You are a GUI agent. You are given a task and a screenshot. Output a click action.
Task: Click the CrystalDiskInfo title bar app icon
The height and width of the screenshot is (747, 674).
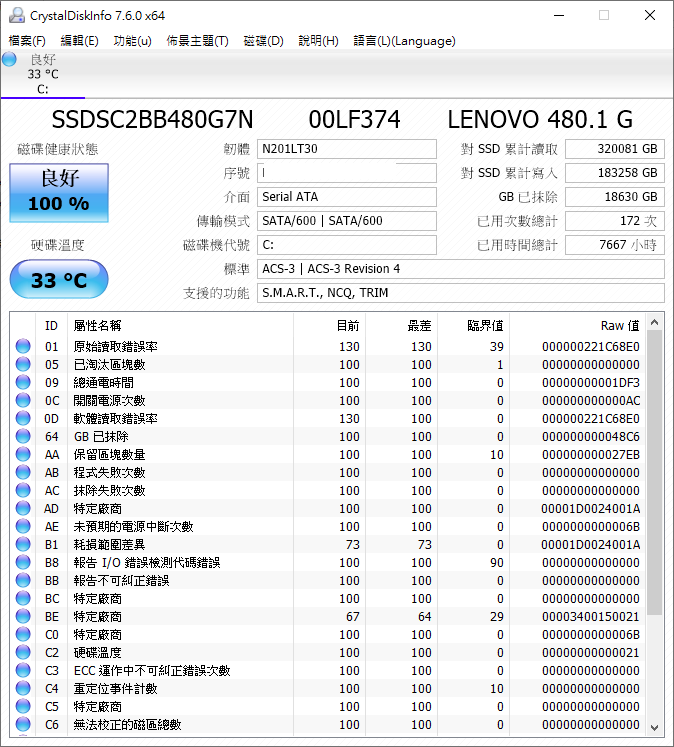point(17,15)
